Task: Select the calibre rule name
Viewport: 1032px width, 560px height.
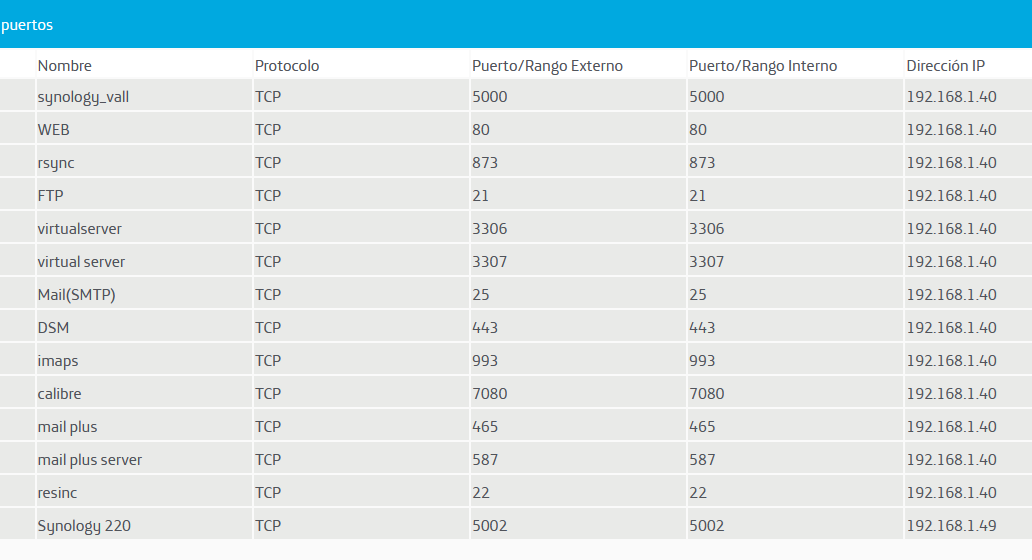Action: 60,394
